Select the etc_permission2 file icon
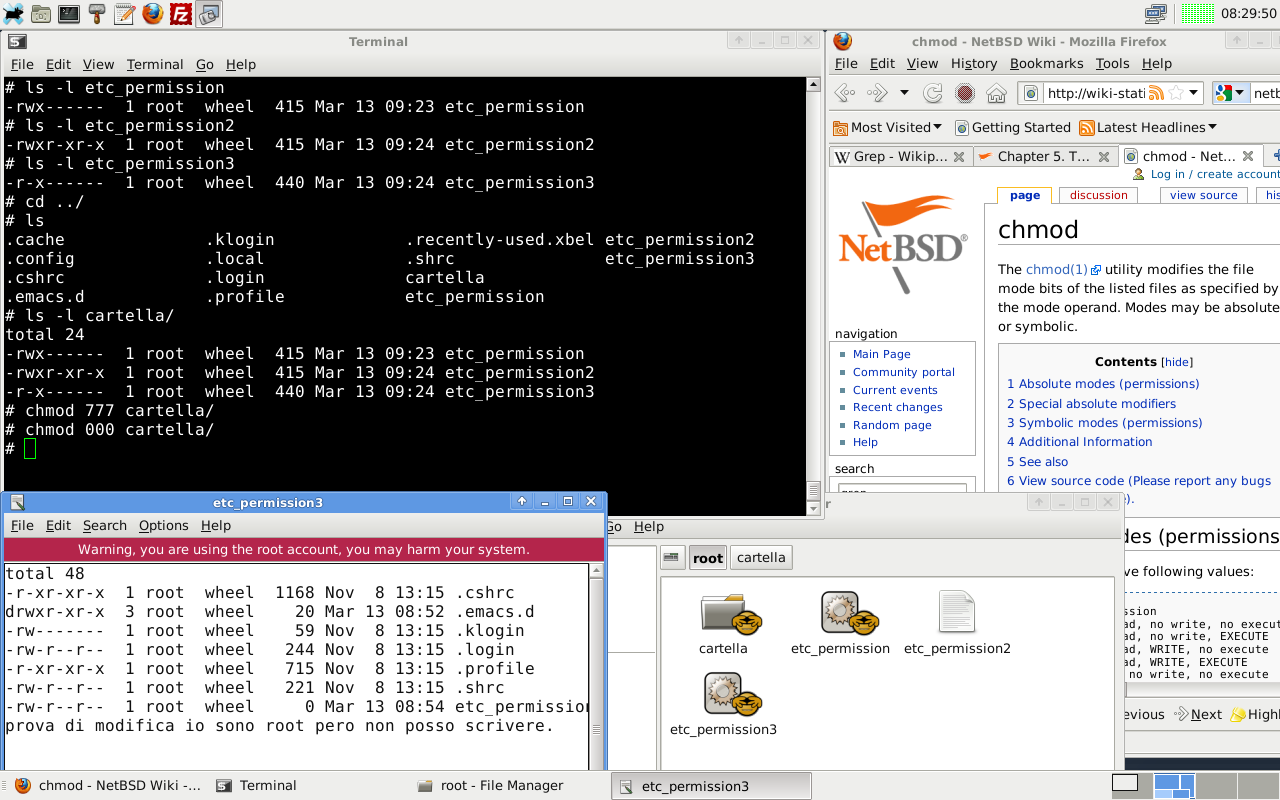This screenshot has width=1280, height=800. point(957,622)
